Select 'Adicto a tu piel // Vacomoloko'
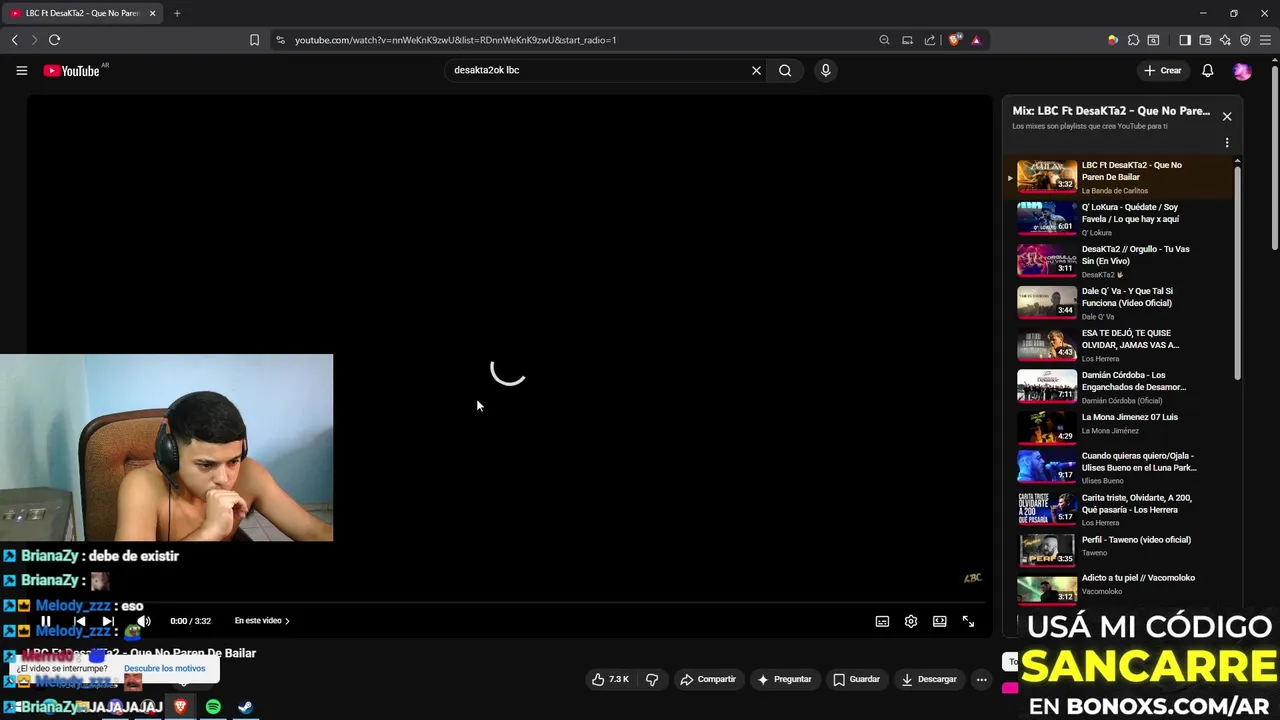This screenshot has height=720, width=1280. [1120, 587]
